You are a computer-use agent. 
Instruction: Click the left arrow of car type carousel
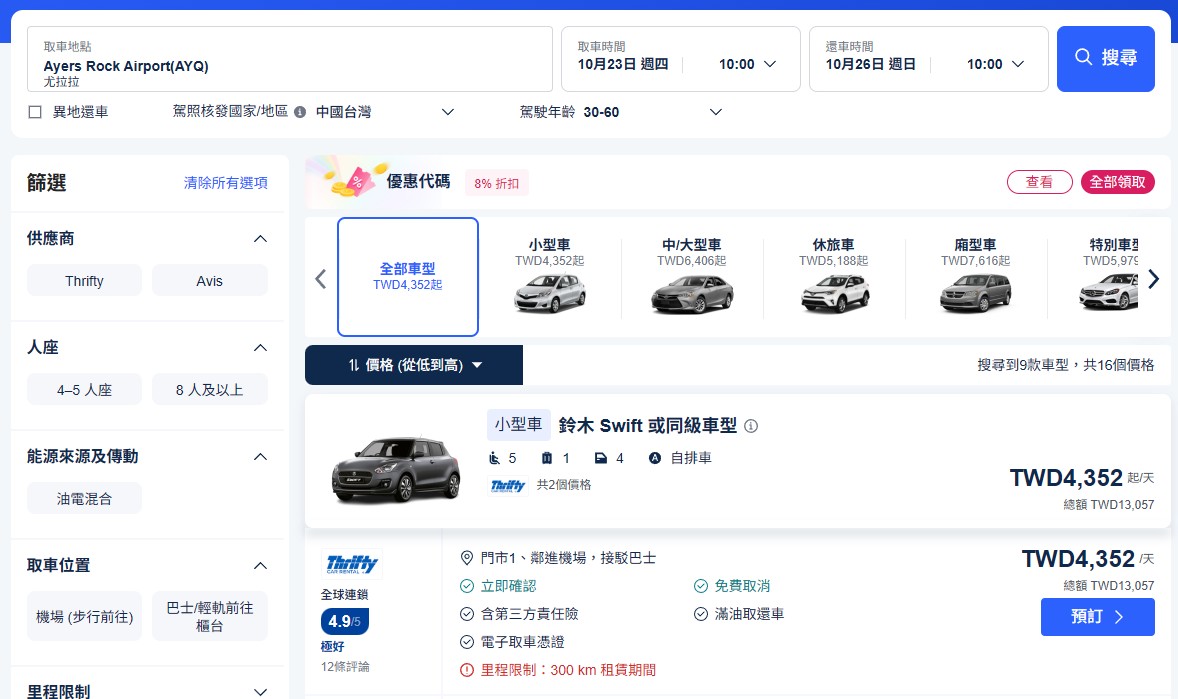[x=320, y=278]
